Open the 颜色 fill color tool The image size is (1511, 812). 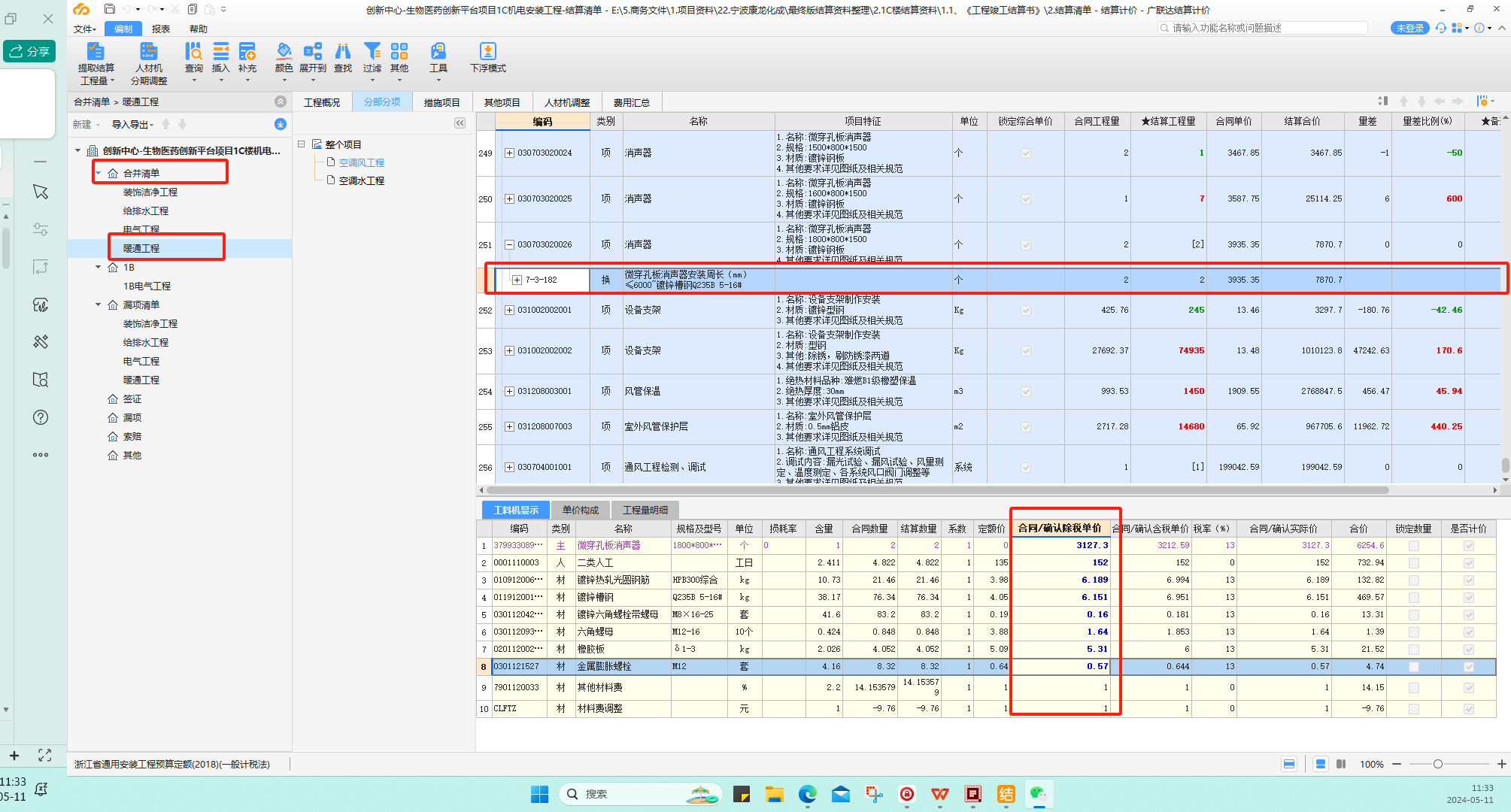[284, 59]
